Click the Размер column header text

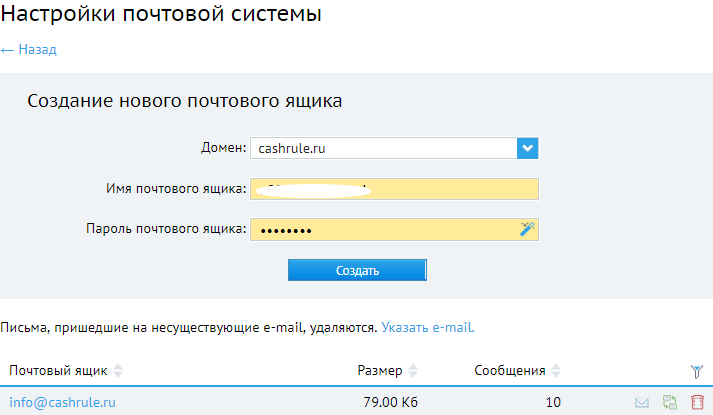click(x=380, y=370)
